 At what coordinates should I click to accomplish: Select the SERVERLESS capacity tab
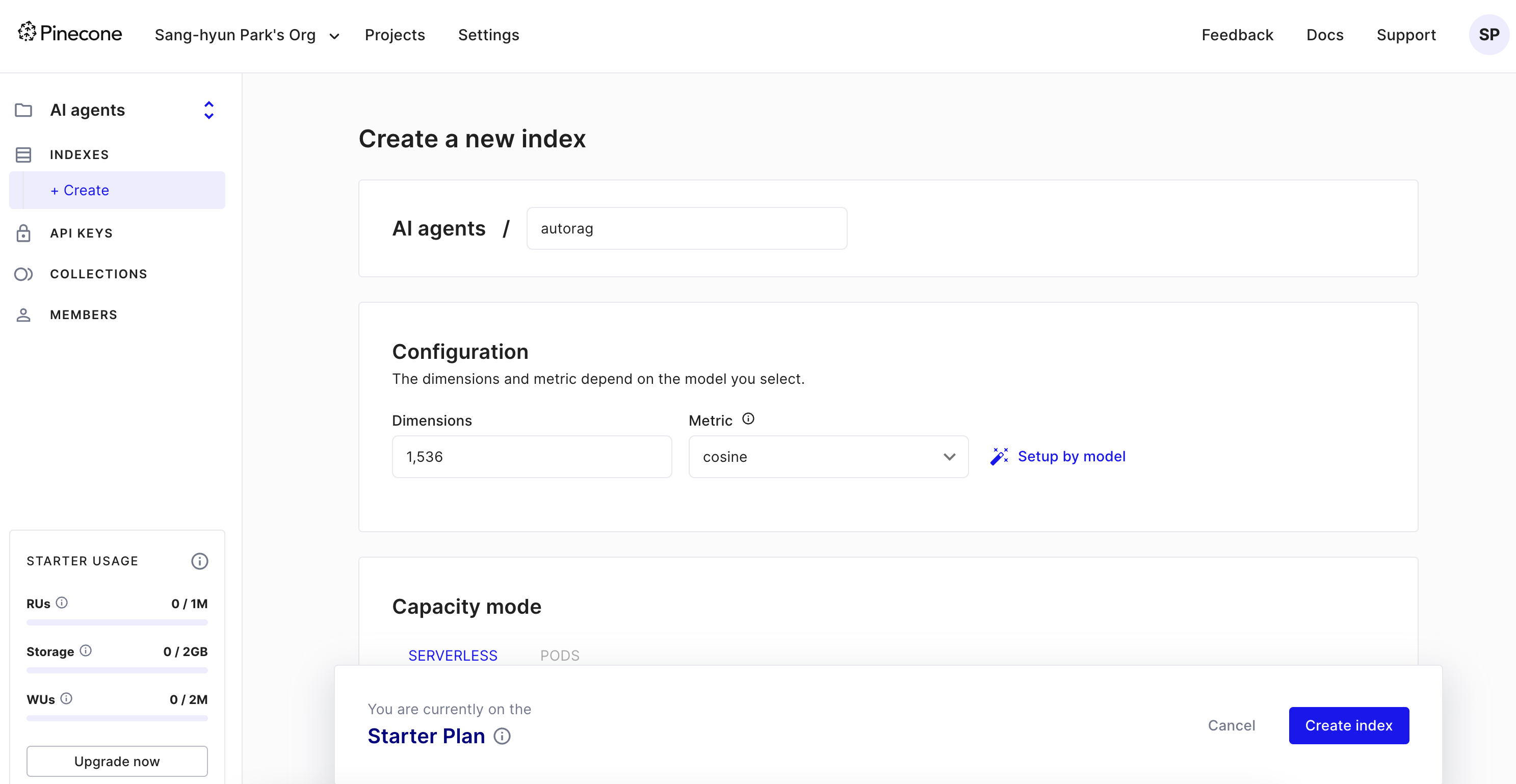[x=453, y=655]
